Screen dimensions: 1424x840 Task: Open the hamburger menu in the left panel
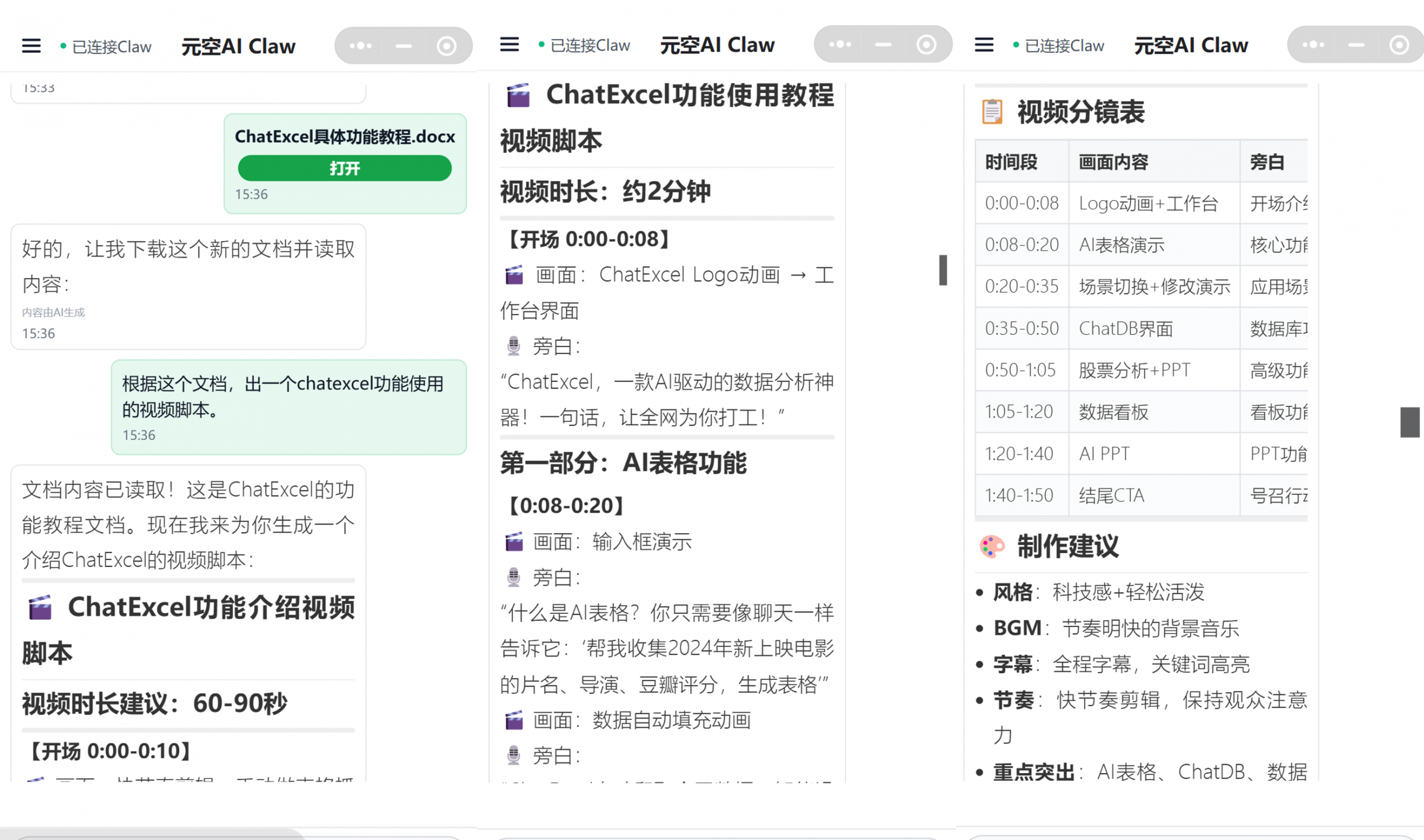click(31, 45)
